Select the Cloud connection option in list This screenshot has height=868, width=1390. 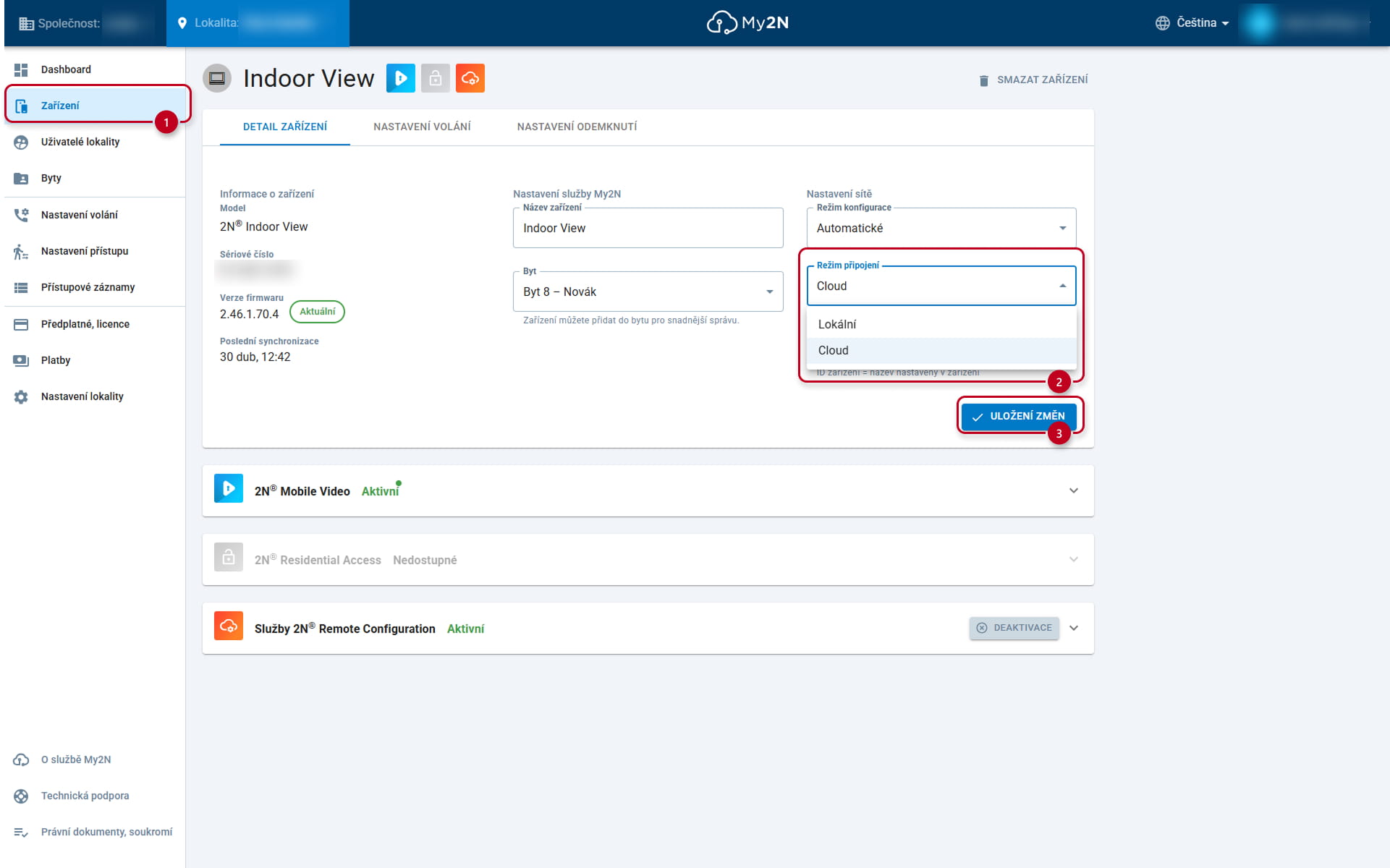[x=941, y=350]
